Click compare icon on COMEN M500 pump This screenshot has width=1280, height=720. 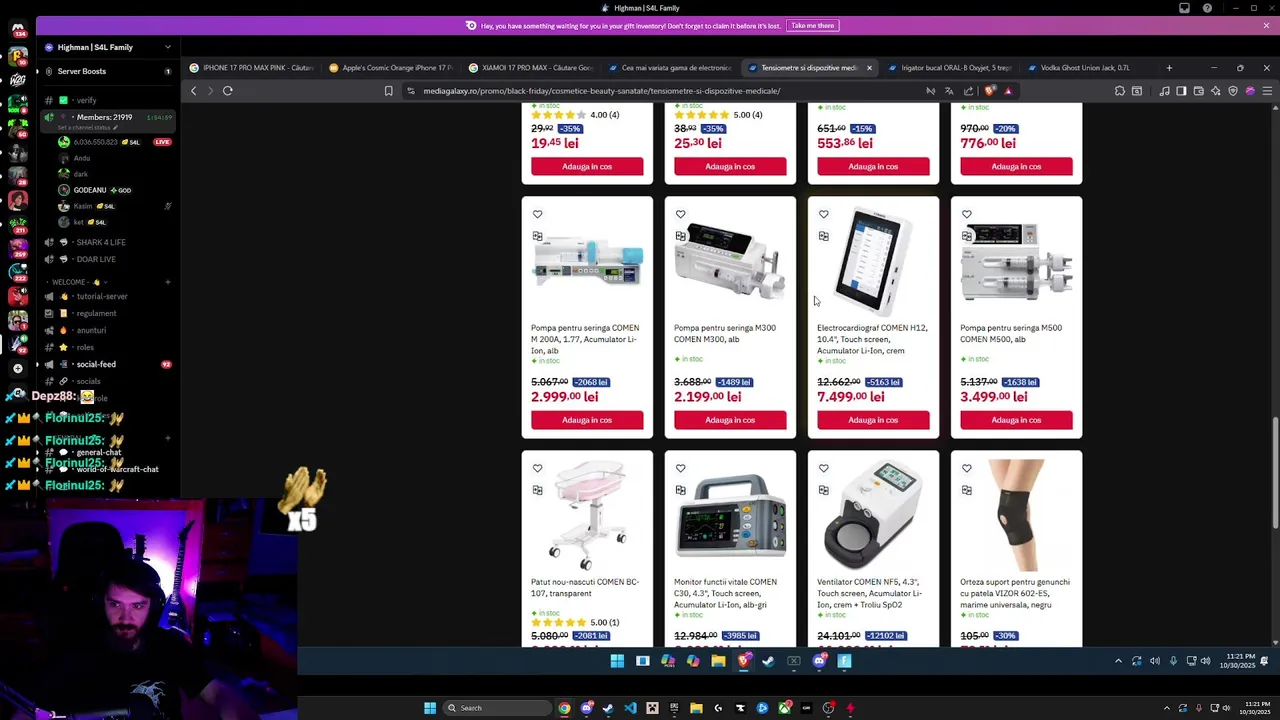(x=966, y=236)
